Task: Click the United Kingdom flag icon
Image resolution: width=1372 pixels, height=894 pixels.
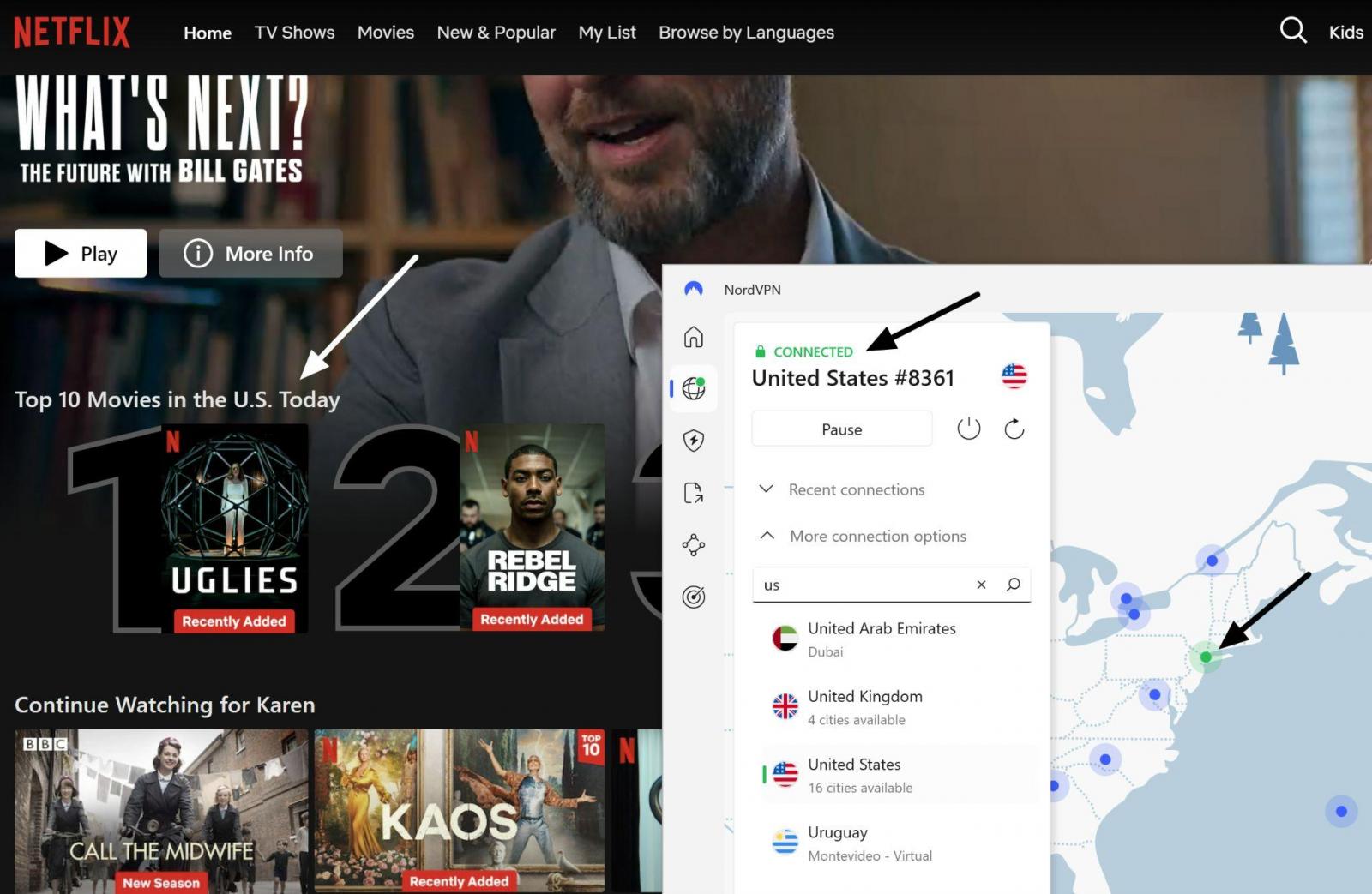Action: tap(785, 706)
